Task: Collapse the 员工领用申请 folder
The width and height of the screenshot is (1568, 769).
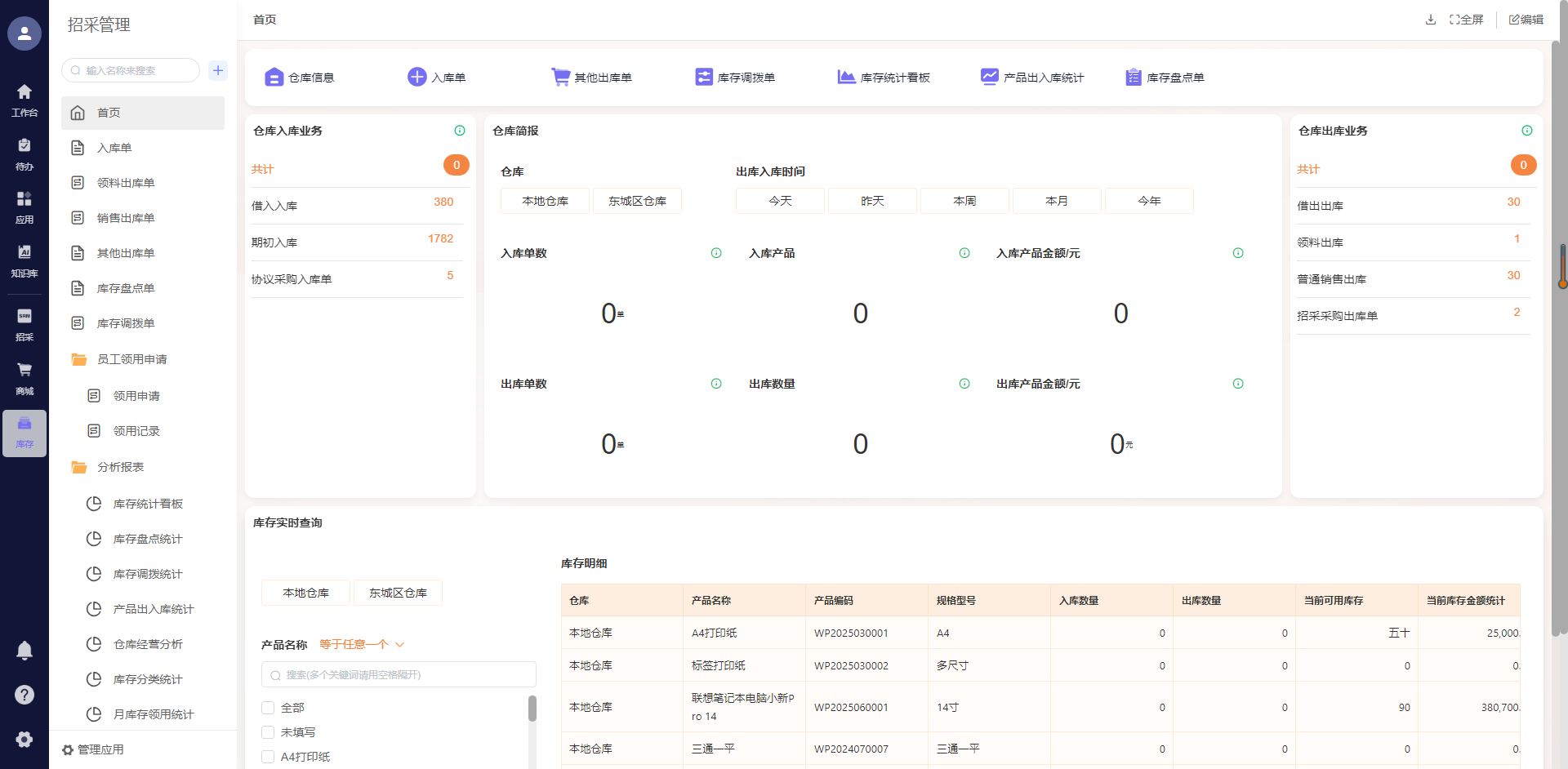Action: [x=131, y=359]
